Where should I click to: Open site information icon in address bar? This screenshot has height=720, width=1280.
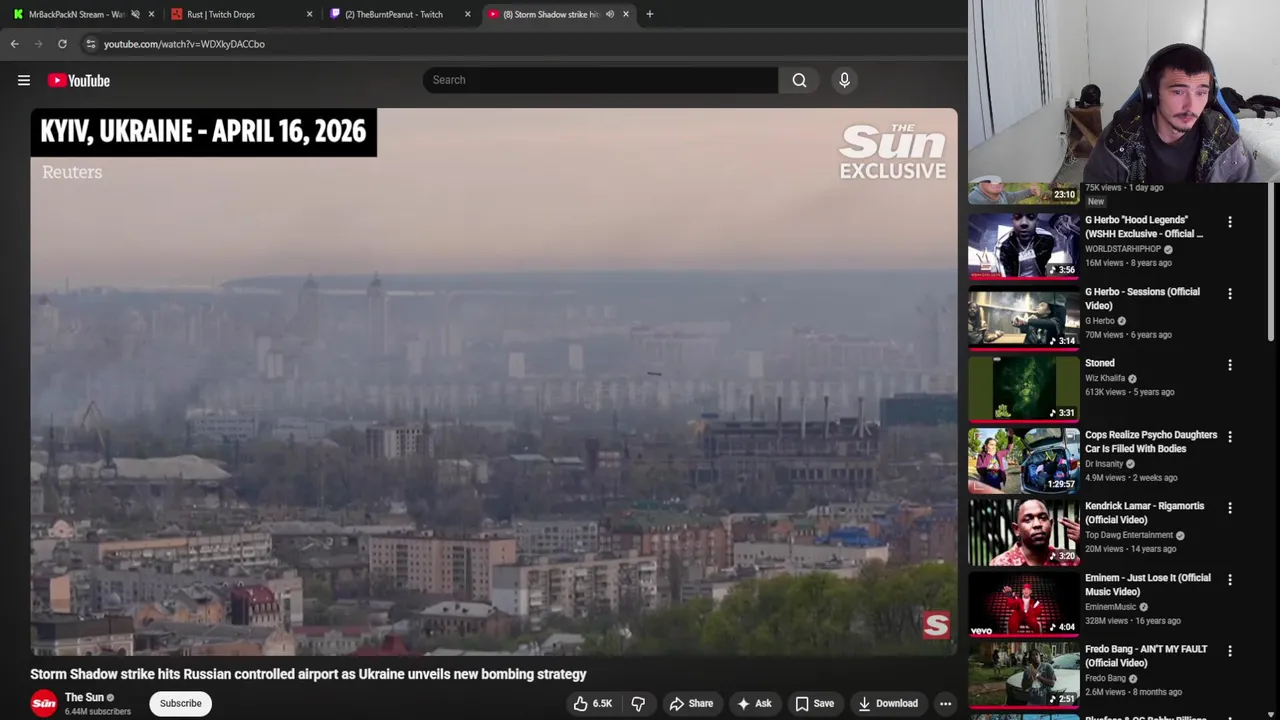91,44
